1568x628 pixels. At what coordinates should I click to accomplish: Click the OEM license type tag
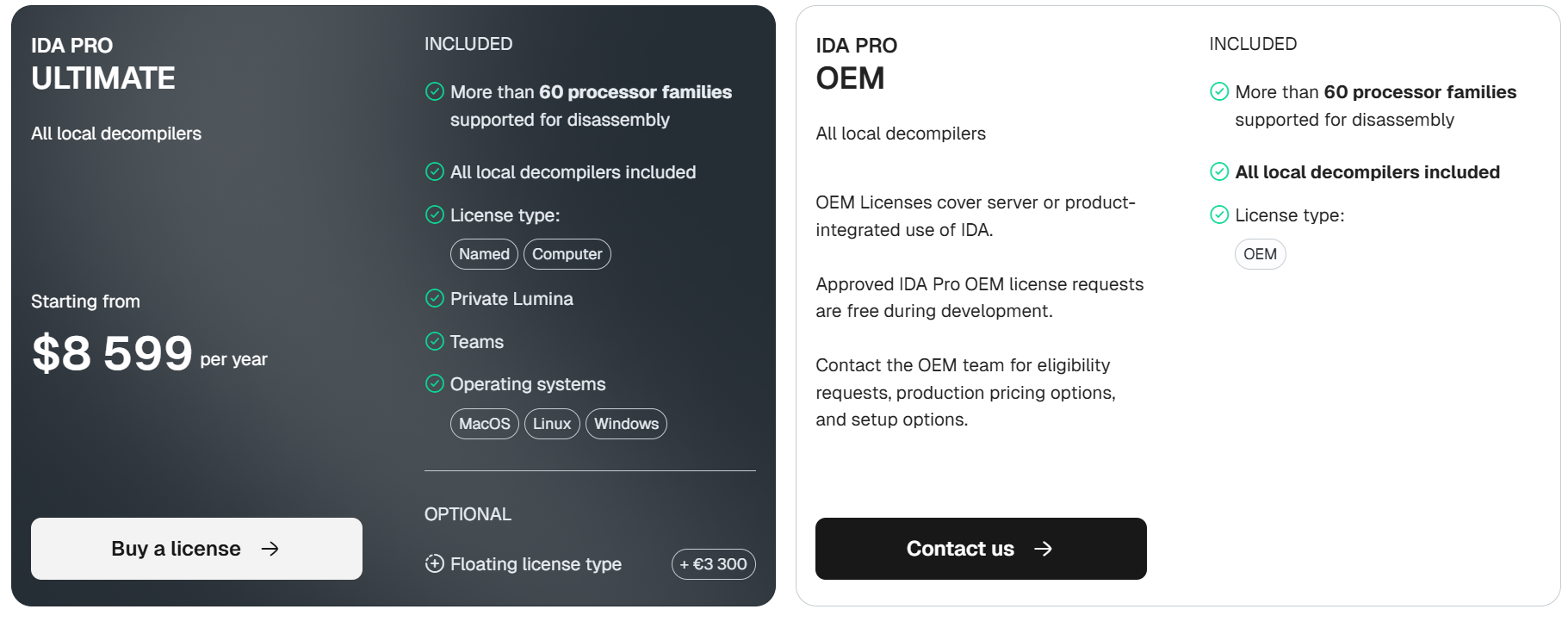click(x=1260, y=254)
